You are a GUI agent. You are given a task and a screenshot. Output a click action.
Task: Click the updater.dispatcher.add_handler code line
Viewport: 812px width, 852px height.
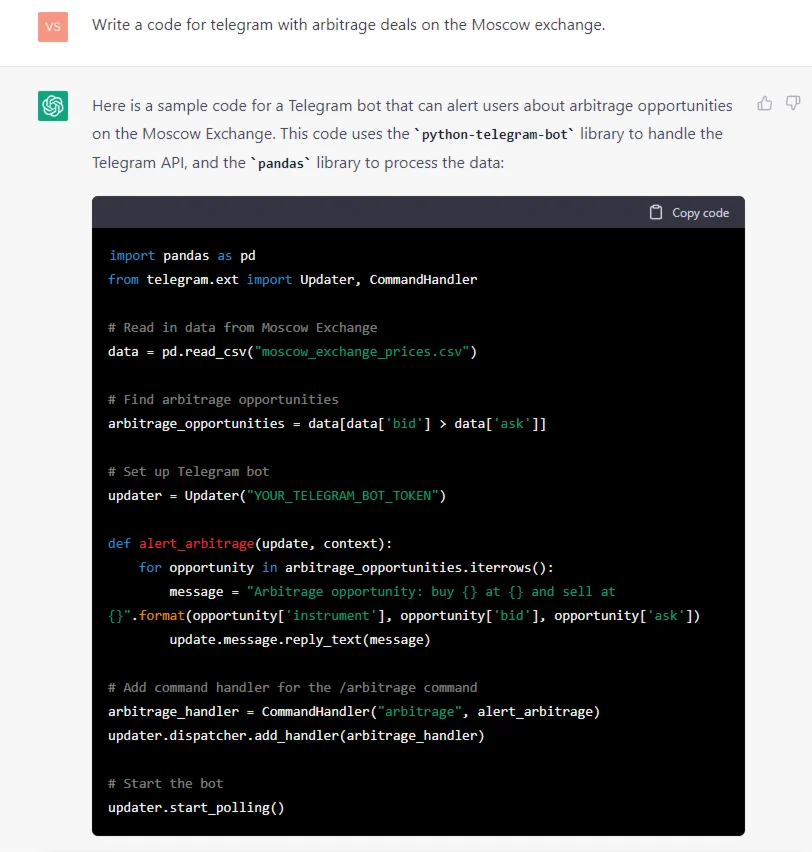(x=295, y=736)
